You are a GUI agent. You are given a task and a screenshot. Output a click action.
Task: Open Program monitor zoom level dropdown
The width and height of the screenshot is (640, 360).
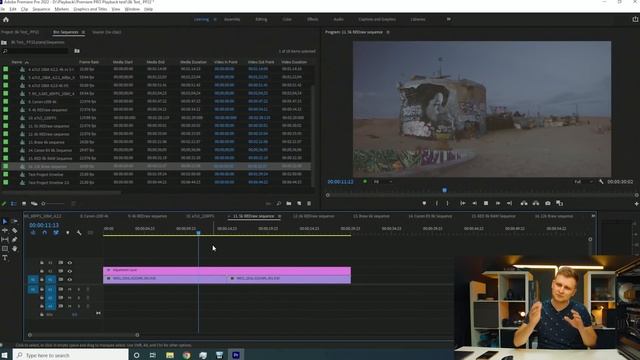click(x=382, y=182)
